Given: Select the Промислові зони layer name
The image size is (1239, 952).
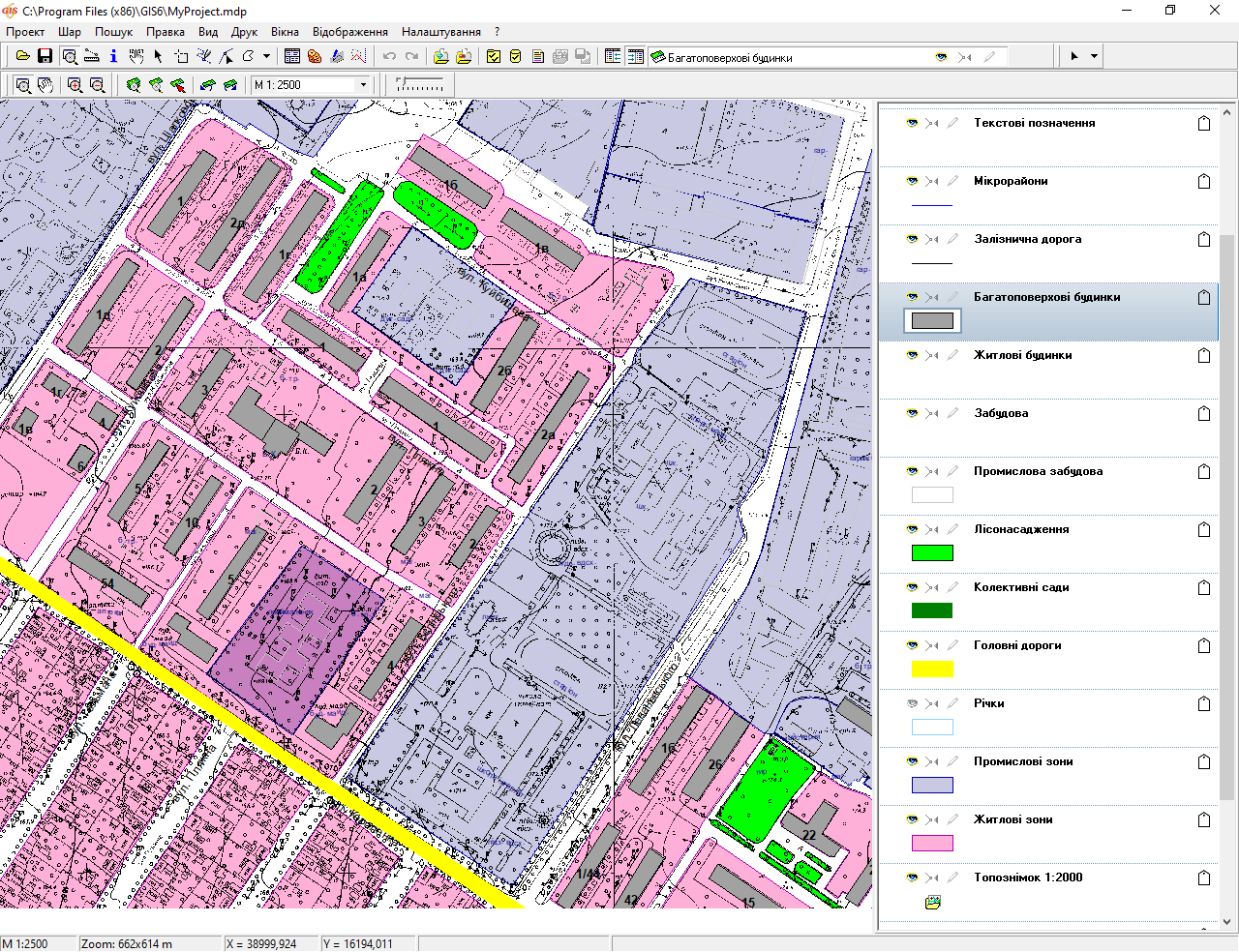Looking at the screenshot, I should pos(1023,761).
